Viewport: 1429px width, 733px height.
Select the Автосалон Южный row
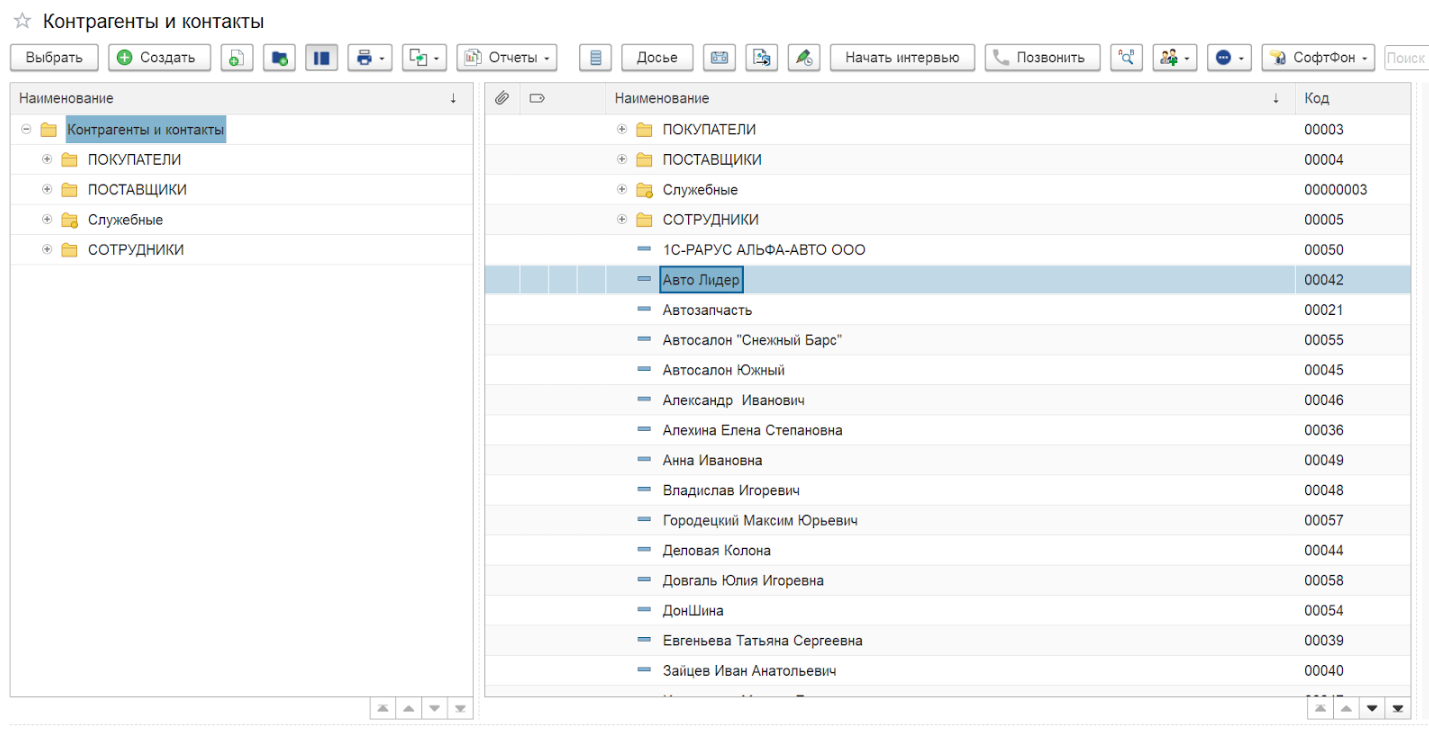click(723, 370)
